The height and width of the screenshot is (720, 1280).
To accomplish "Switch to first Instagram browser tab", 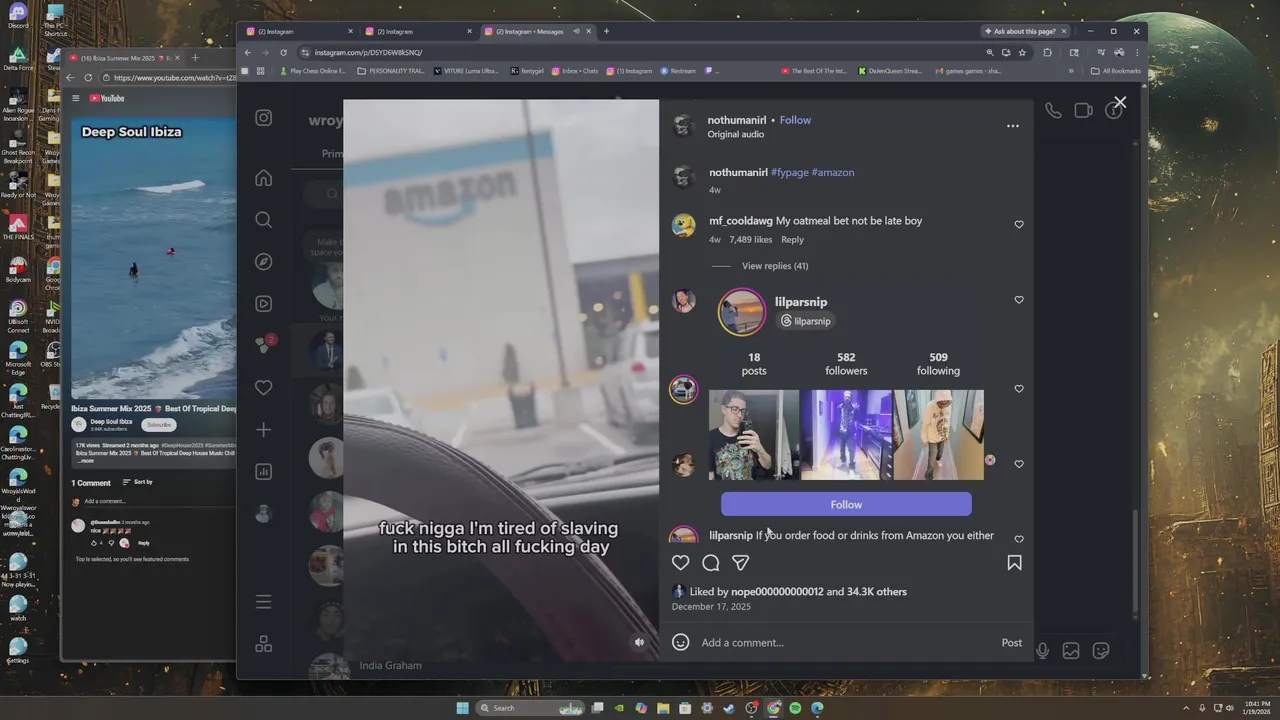I will (300, 31).
